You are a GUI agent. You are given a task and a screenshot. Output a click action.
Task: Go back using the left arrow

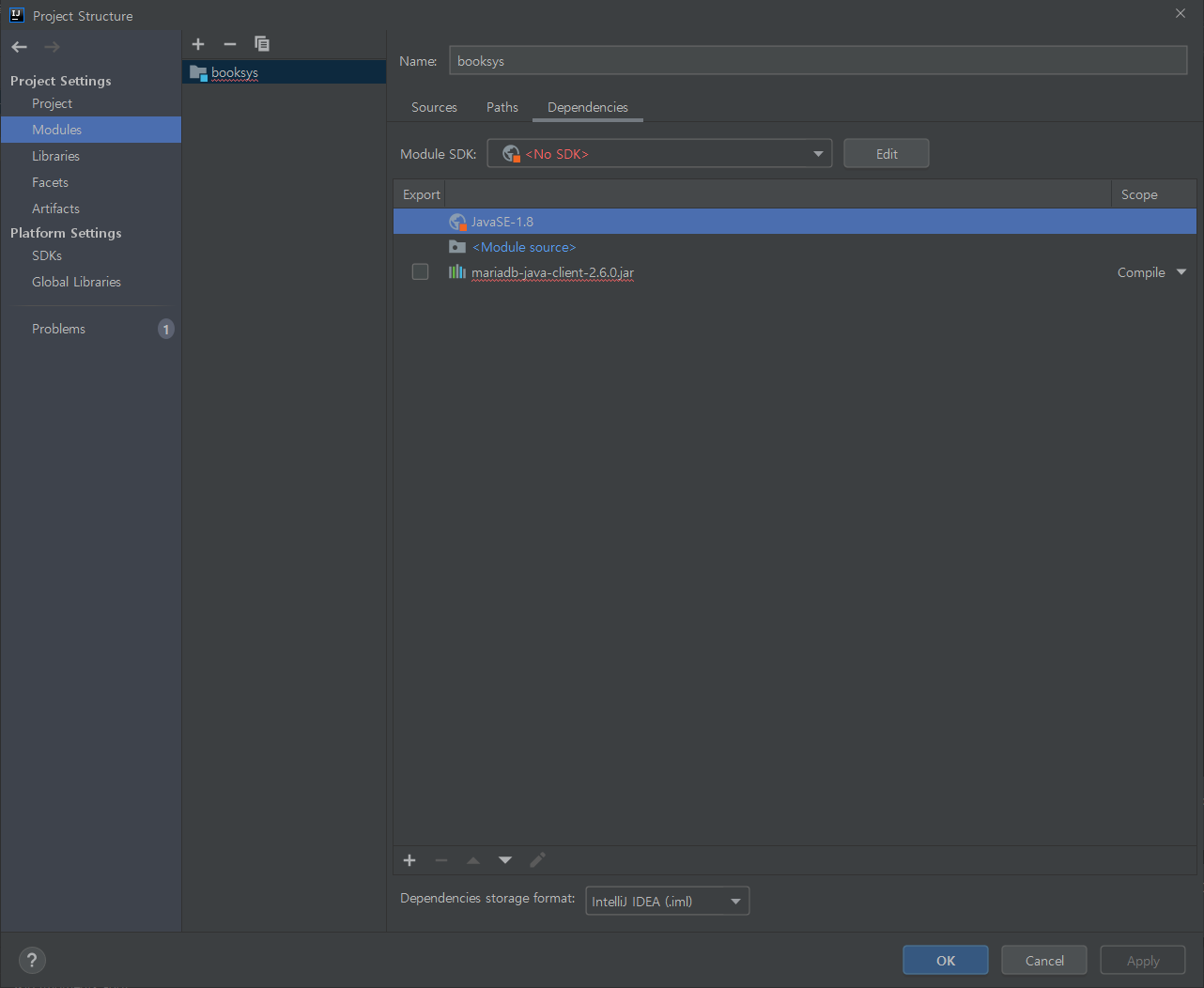[x=20, y=47]
